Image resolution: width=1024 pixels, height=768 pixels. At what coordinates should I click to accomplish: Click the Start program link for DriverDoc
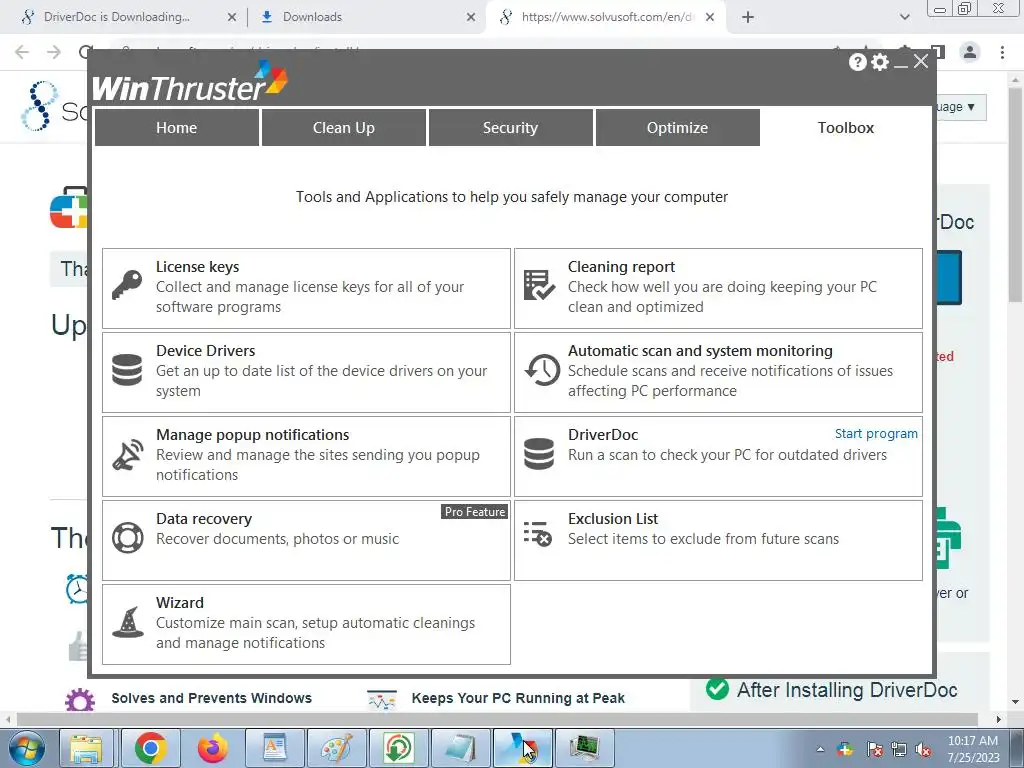point(876,434)
